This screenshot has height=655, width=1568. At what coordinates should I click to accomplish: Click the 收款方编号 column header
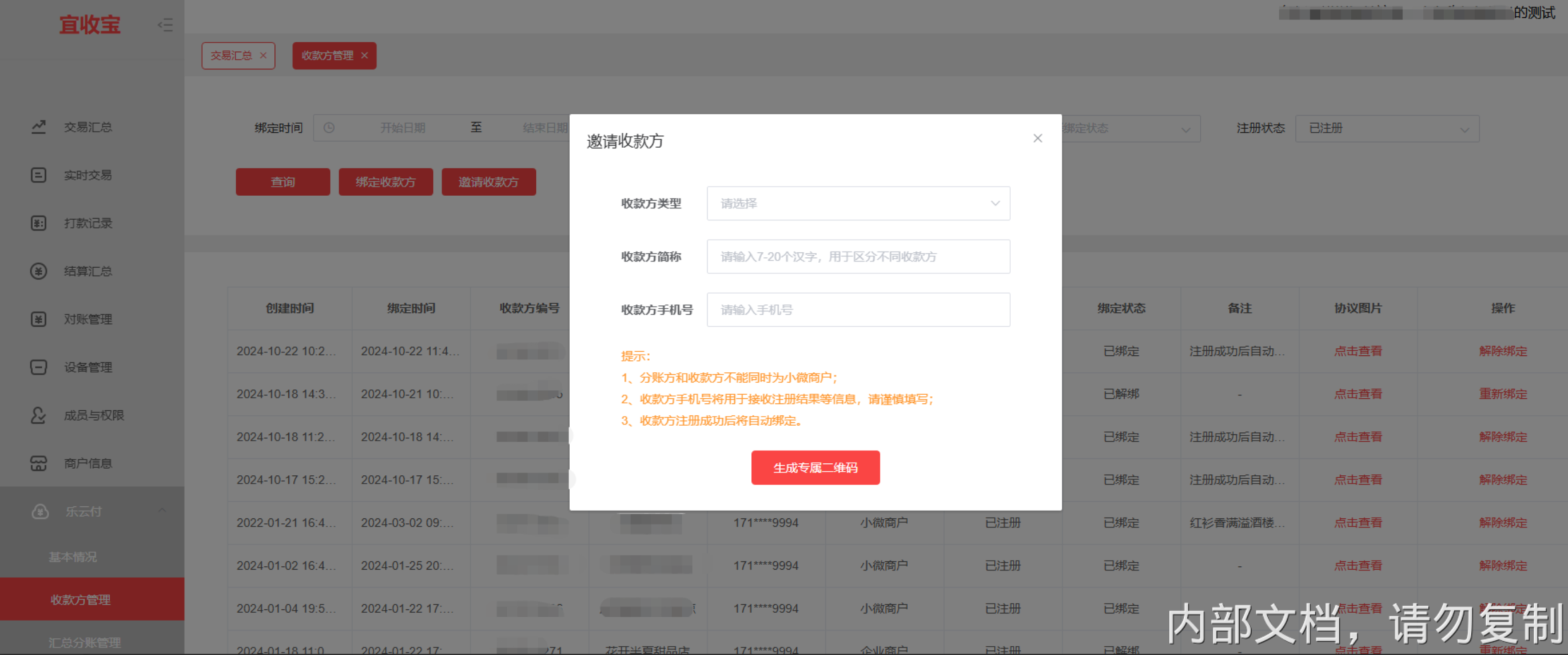530,308
